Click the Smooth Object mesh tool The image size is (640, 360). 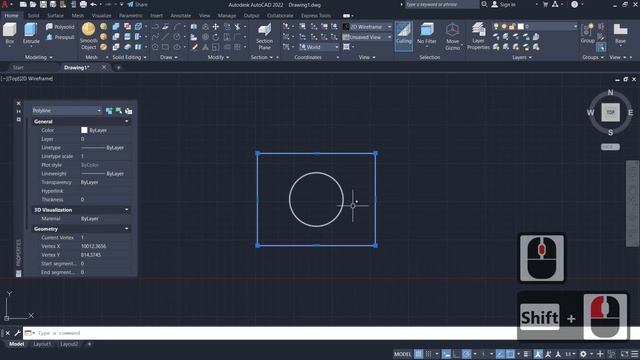point(88,36)
